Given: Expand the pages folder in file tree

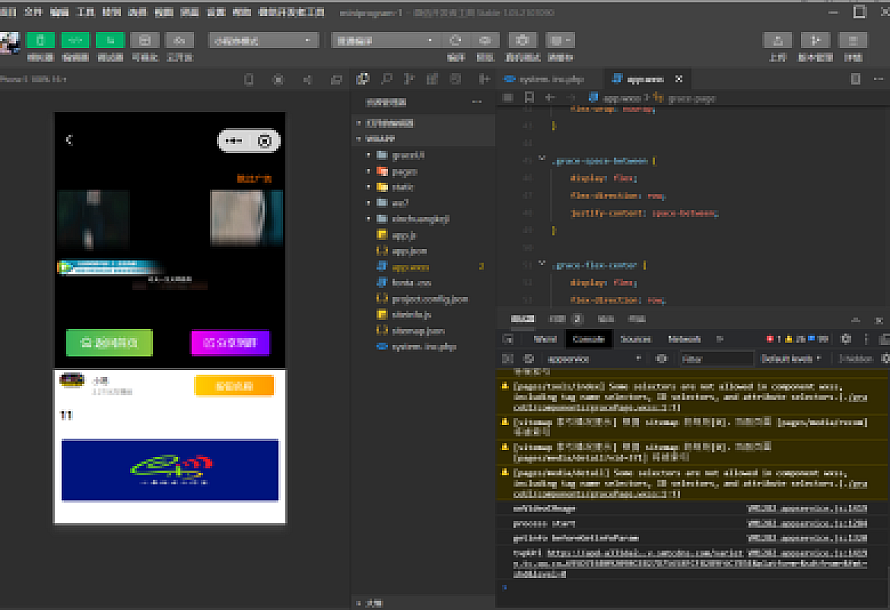Looking at the screenshot, I should click(x=369, y=171).
